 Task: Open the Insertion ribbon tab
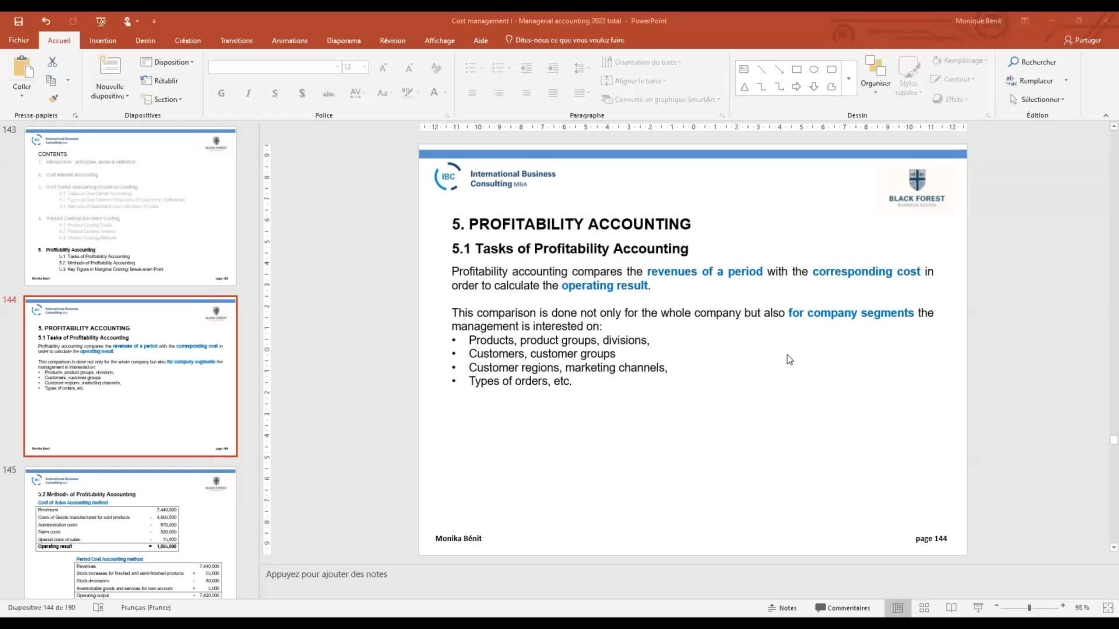[x=103, y=41]
